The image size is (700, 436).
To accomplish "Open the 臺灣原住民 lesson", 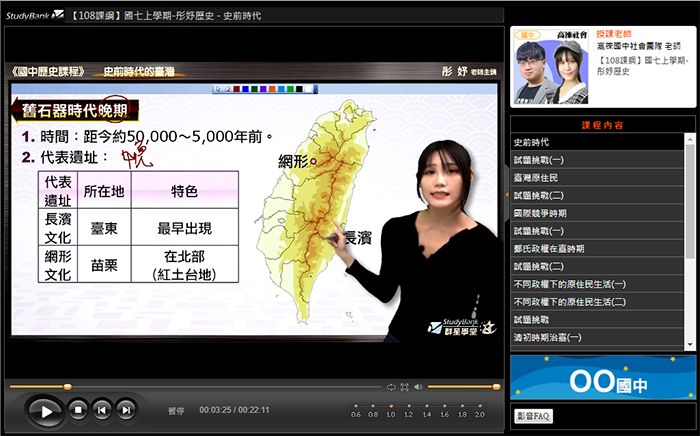I will point(539,177).
